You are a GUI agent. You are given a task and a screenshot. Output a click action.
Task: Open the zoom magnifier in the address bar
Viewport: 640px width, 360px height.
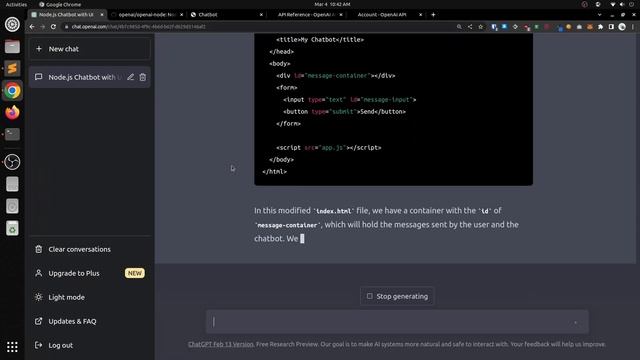click(x=459, y=27)
